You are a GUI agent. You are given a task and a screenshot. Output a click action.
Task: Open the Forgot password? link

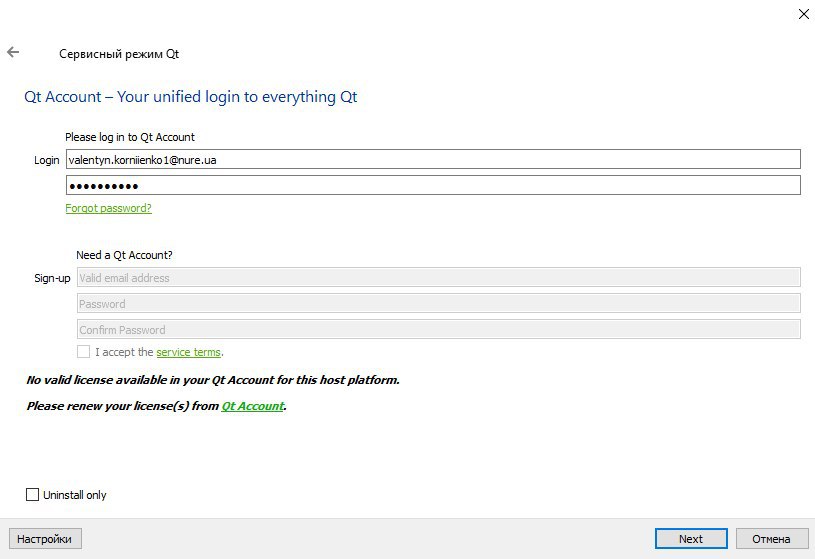(108, 208)
